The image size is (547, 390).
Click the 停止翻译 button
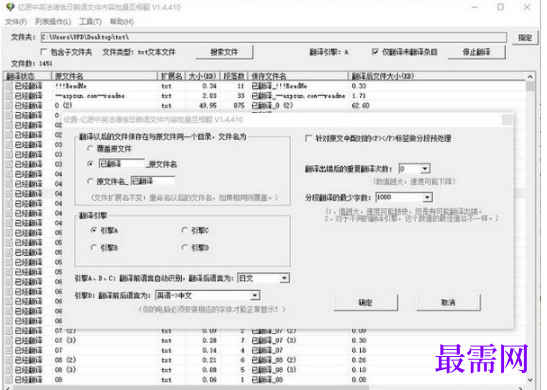pos(476,52)
